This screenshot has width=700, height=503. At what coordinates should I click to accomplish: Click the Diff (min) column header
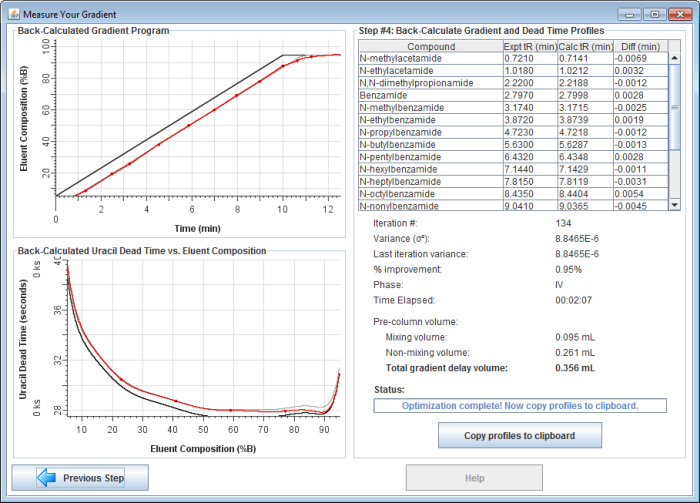pos(638,46)
